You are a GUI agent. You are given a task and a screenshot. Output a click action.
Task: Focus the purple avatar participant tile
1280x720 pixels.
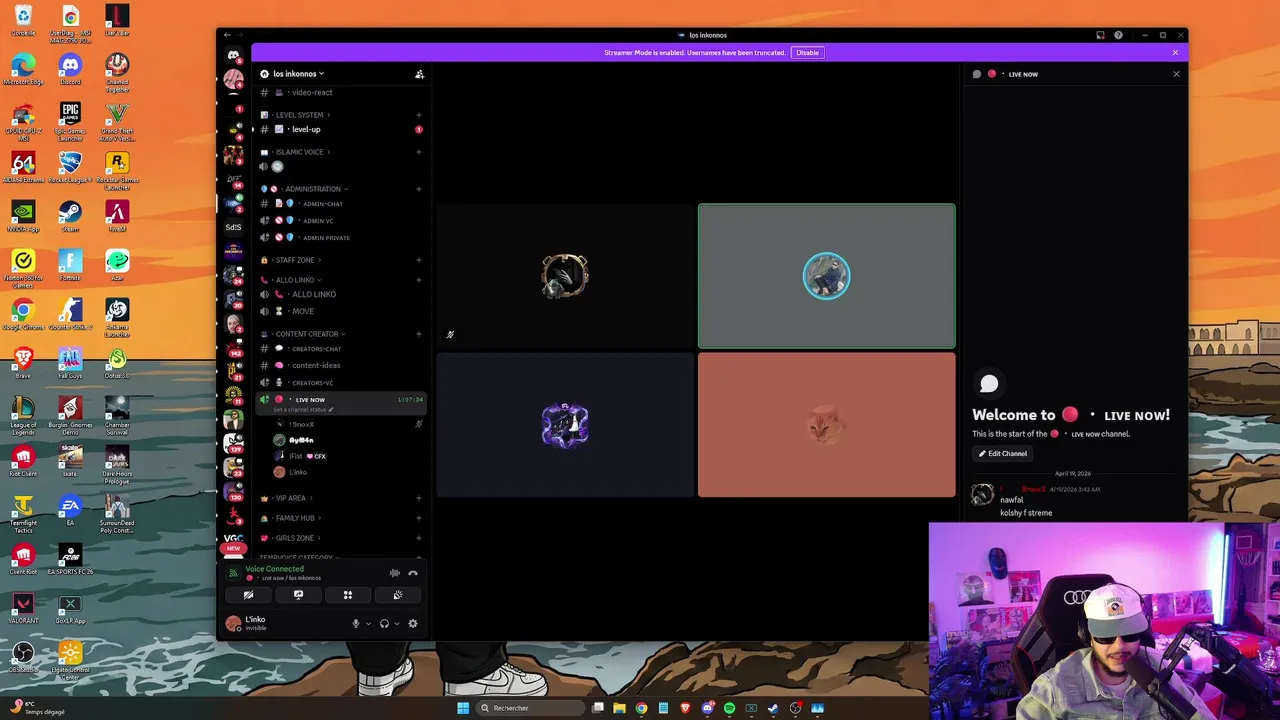click(565, 425)
